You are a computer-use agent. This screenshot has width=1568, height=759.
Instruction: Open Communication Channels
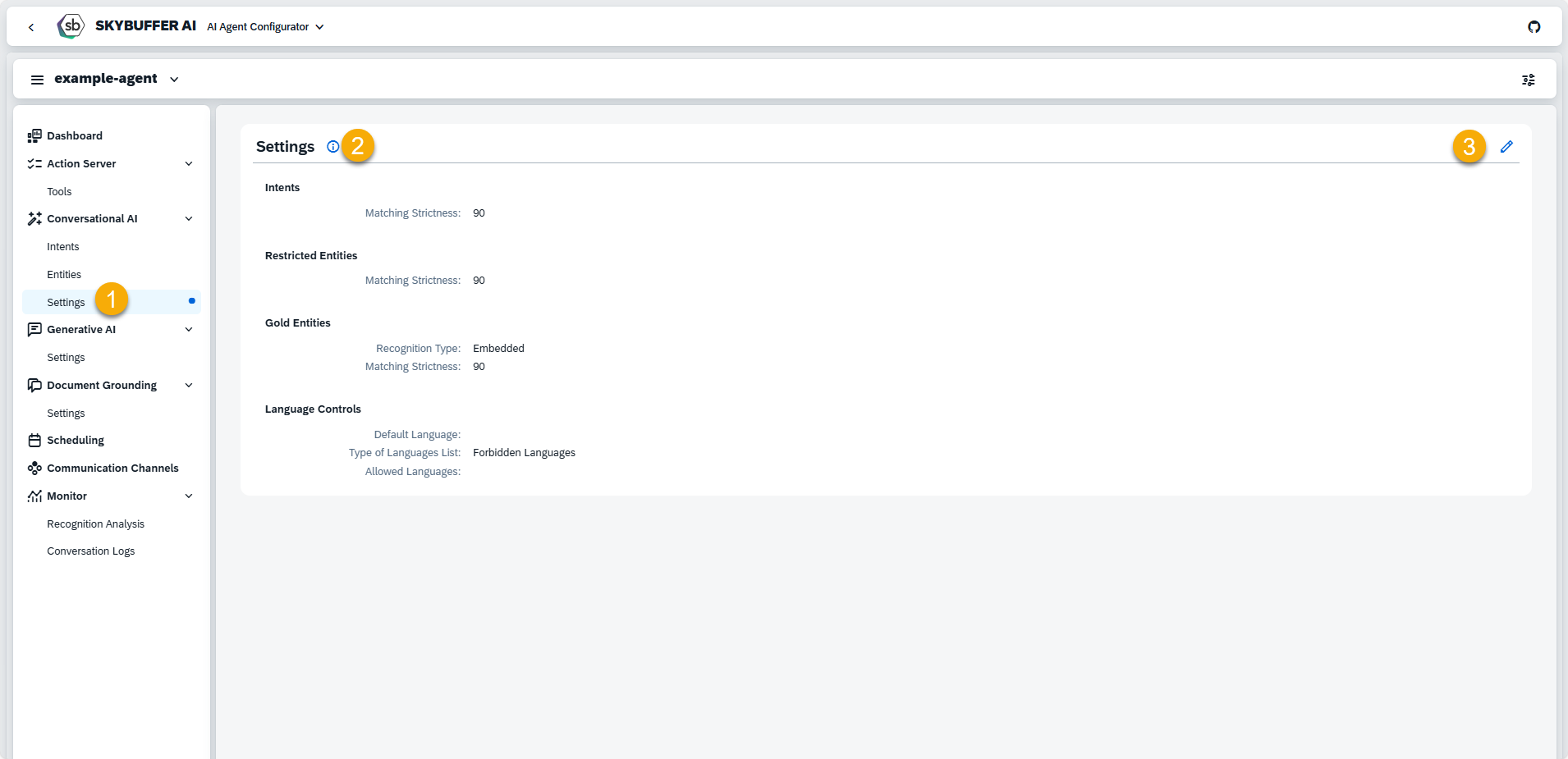coord(112,469)
